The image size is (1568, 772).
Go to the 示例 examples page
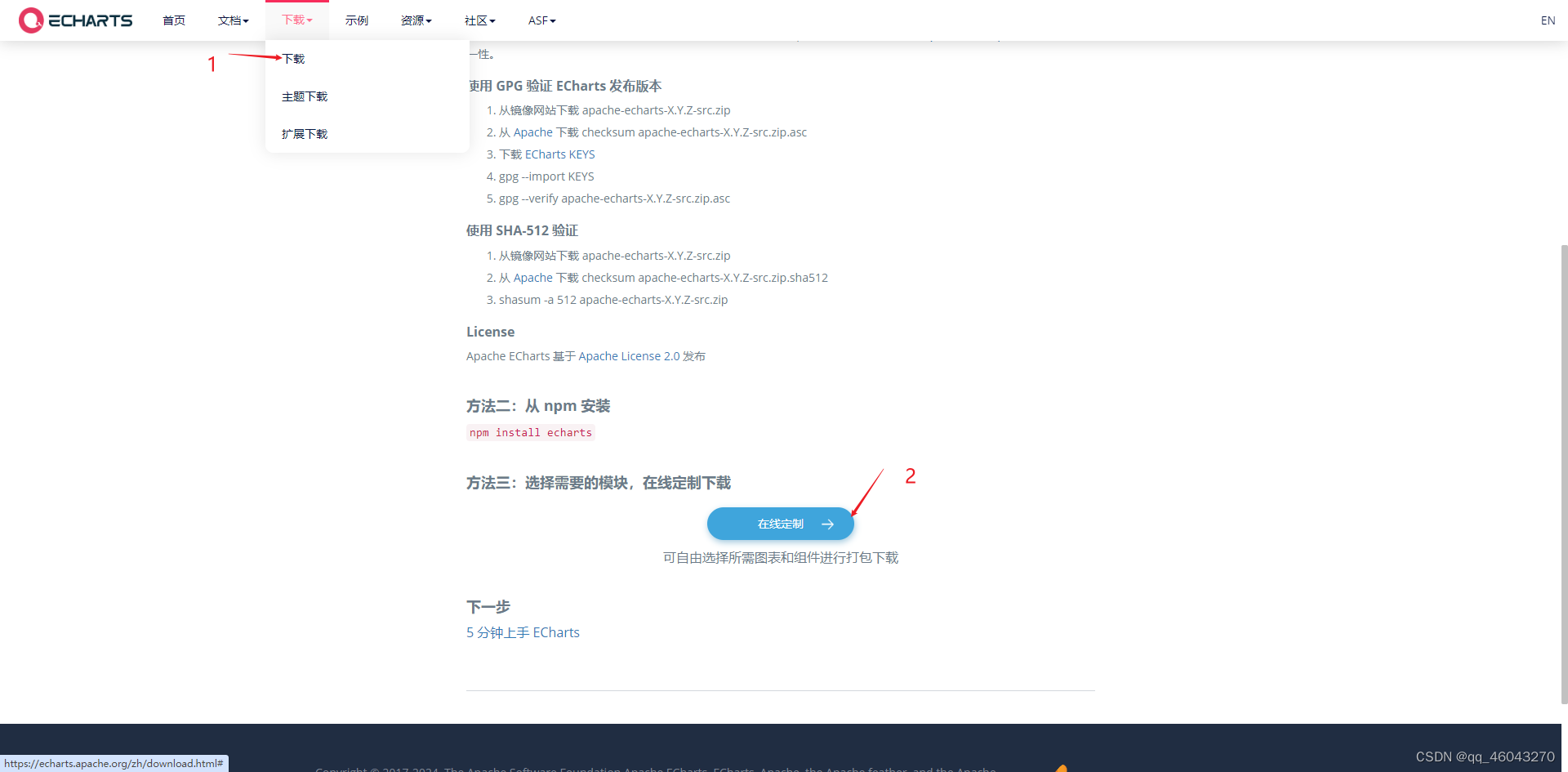pos(357,20)
